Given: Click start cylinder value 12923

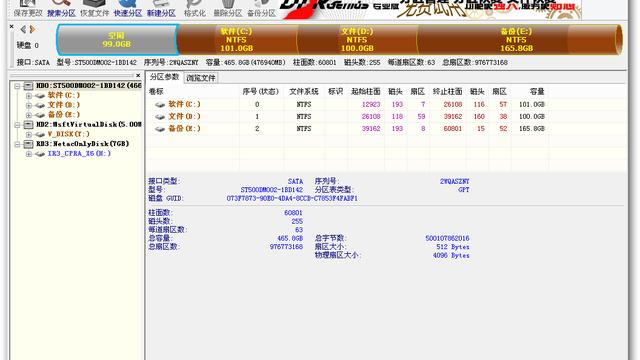Looking at the screenshot, I should pos(371,104).
